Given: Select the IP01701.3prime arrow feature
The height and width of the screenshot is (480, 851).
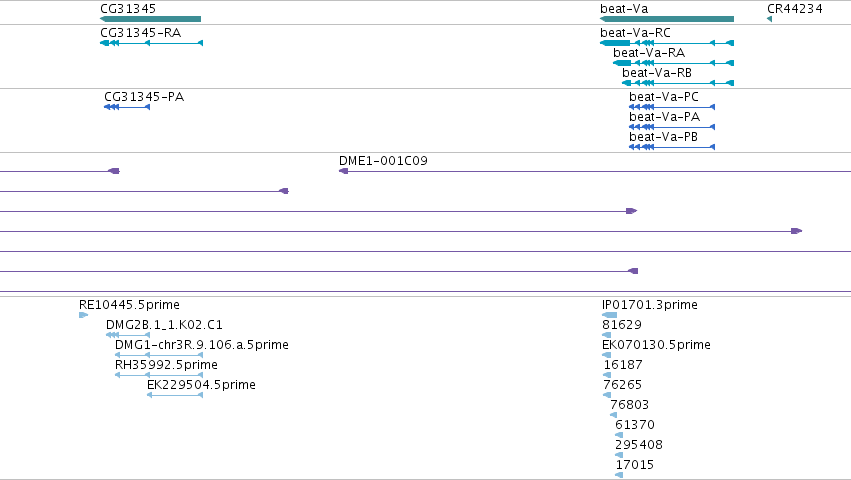Looking at the screenshot, I should [609, 315].
